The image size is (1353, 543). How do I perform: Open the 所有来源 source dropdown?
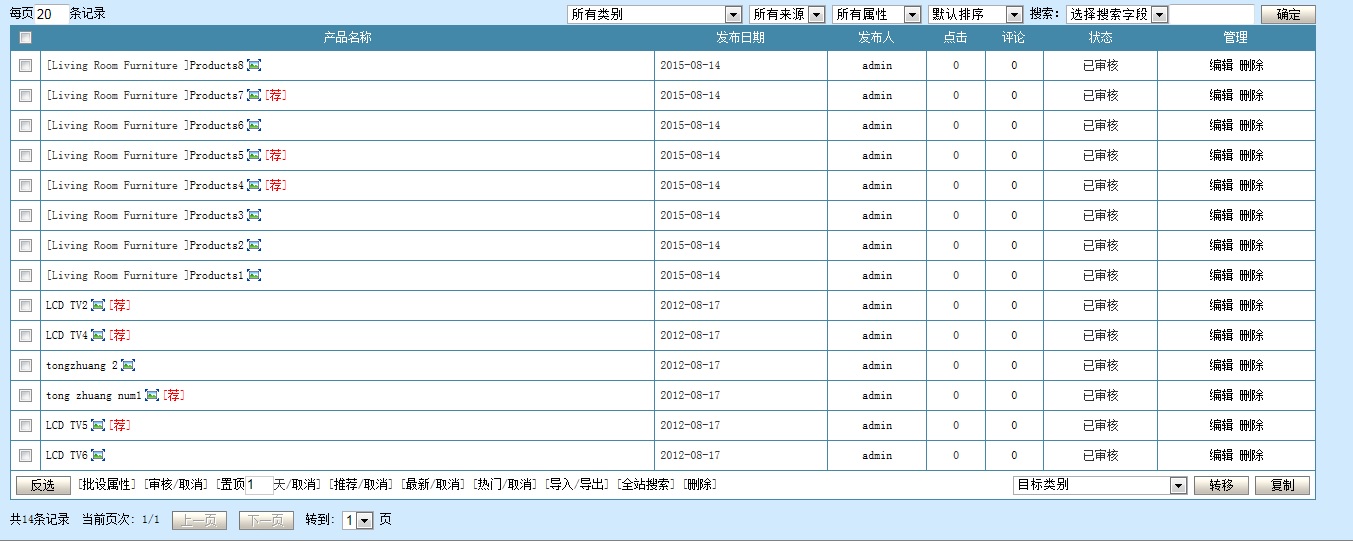(x=787, y=15)
